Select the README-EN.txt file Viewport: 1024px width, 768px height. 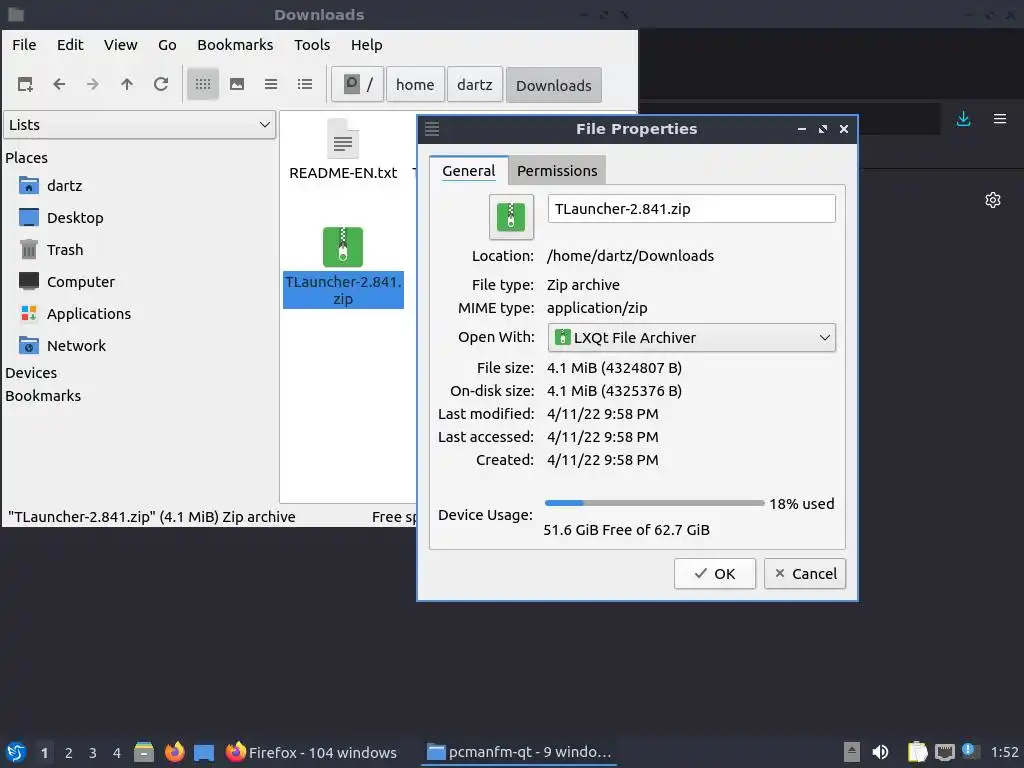(x=343, y=150)
